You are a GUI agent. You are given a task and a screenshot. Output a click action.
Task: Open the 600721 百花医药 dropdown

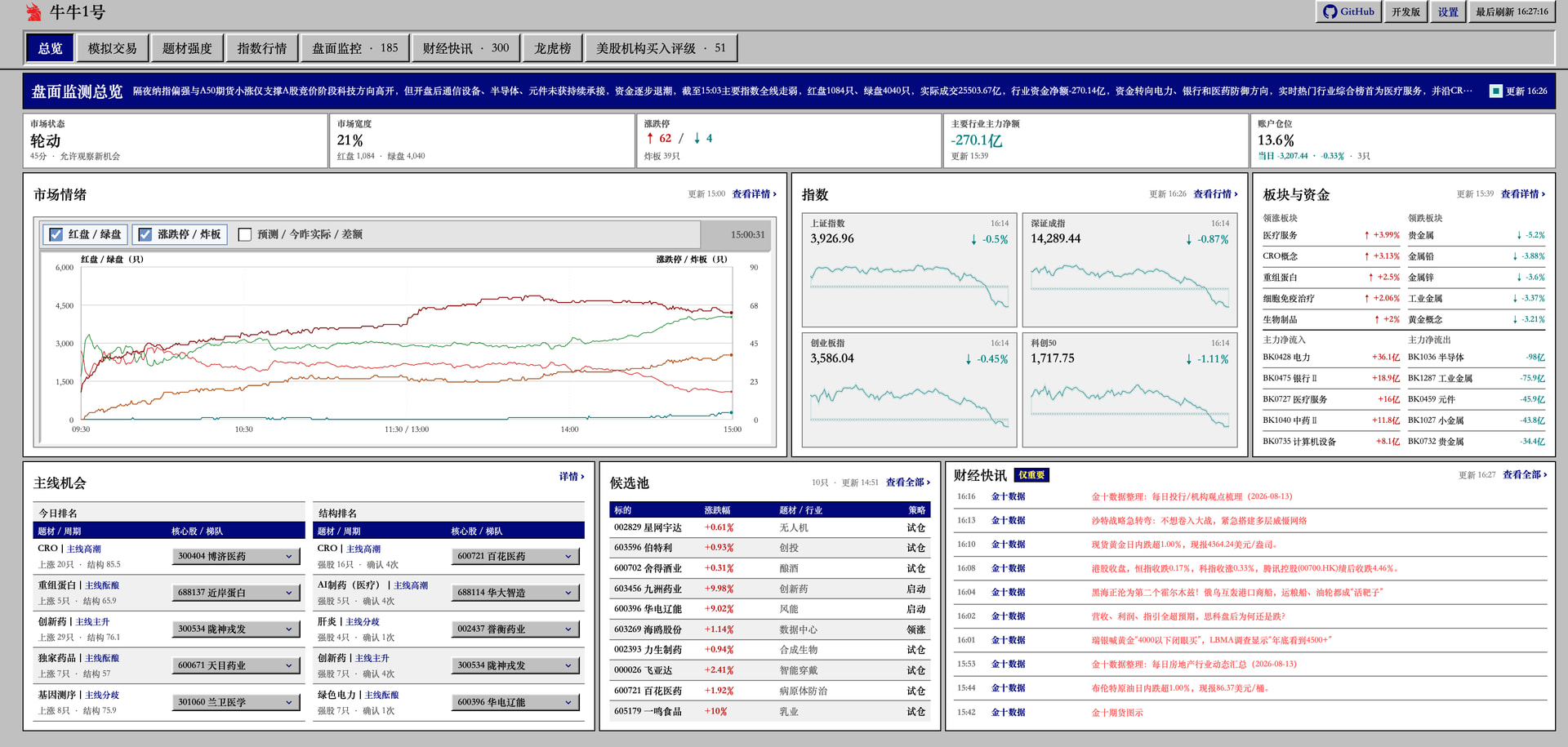tap(515, 556)
